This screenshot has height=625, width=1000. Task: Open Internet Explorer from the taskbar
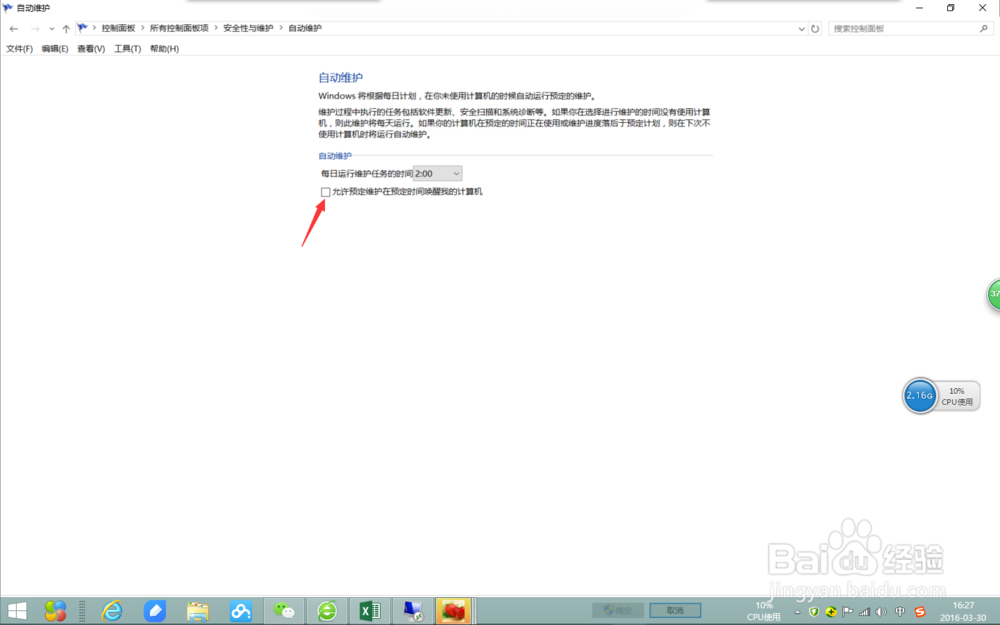tap(112, 611)
